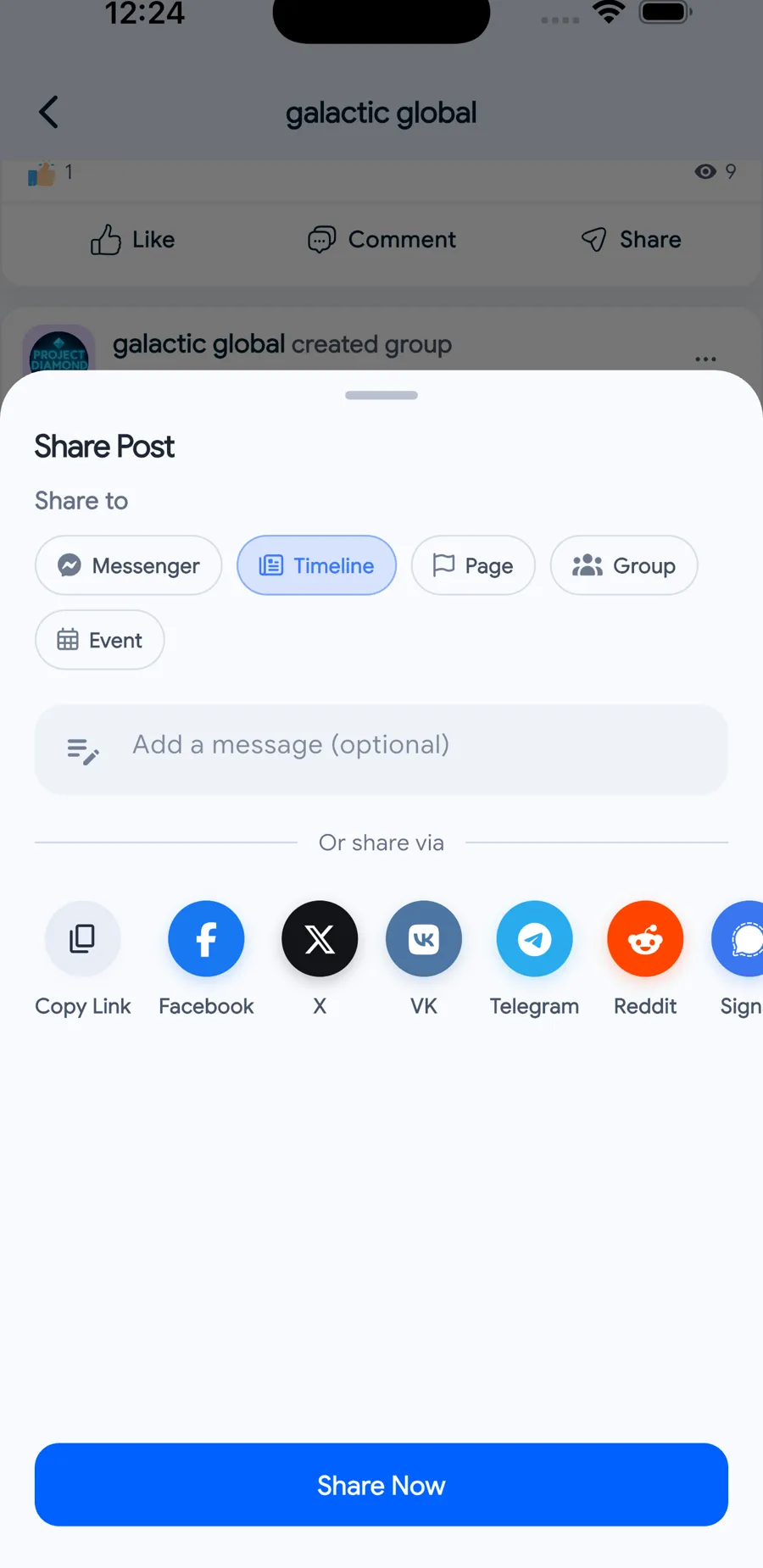763x1568 pixels.
Task: Share via Facebook icon
Action: (x=206, y=938)
